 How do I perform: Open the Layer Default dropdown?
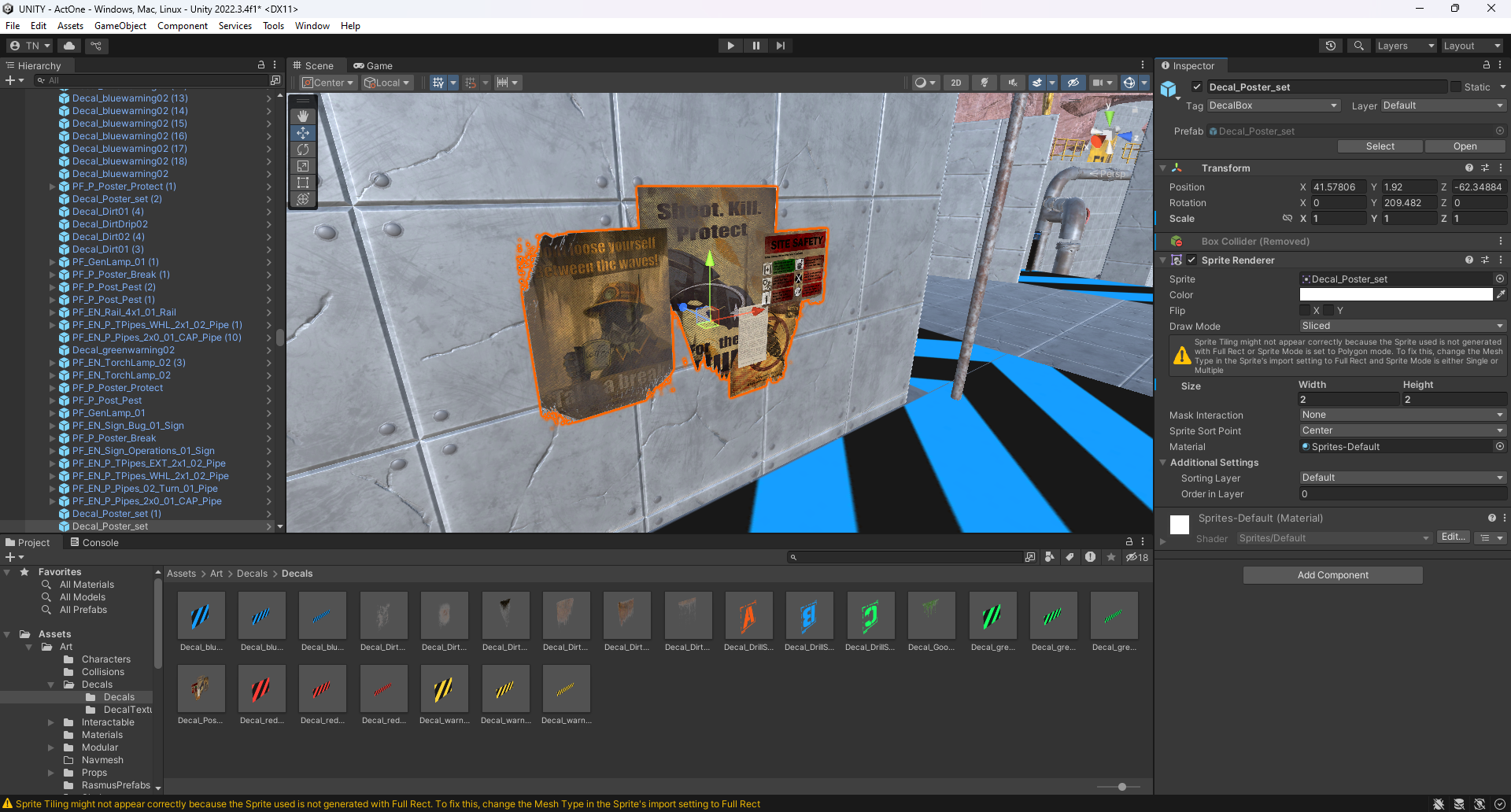[1443, 105]
